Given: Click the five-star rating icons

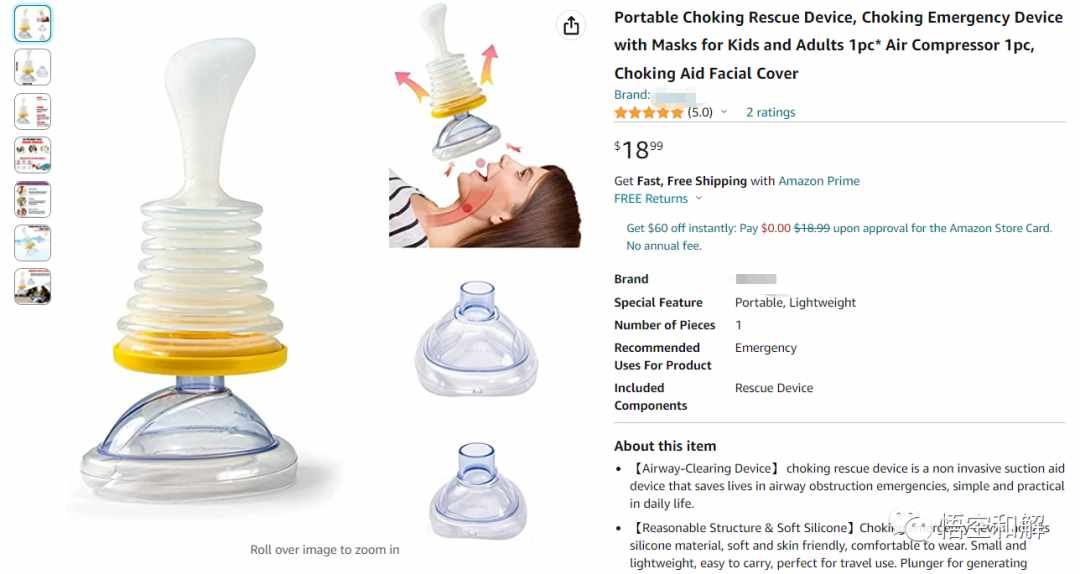Looking at the screenshot, I should point(648,112).
